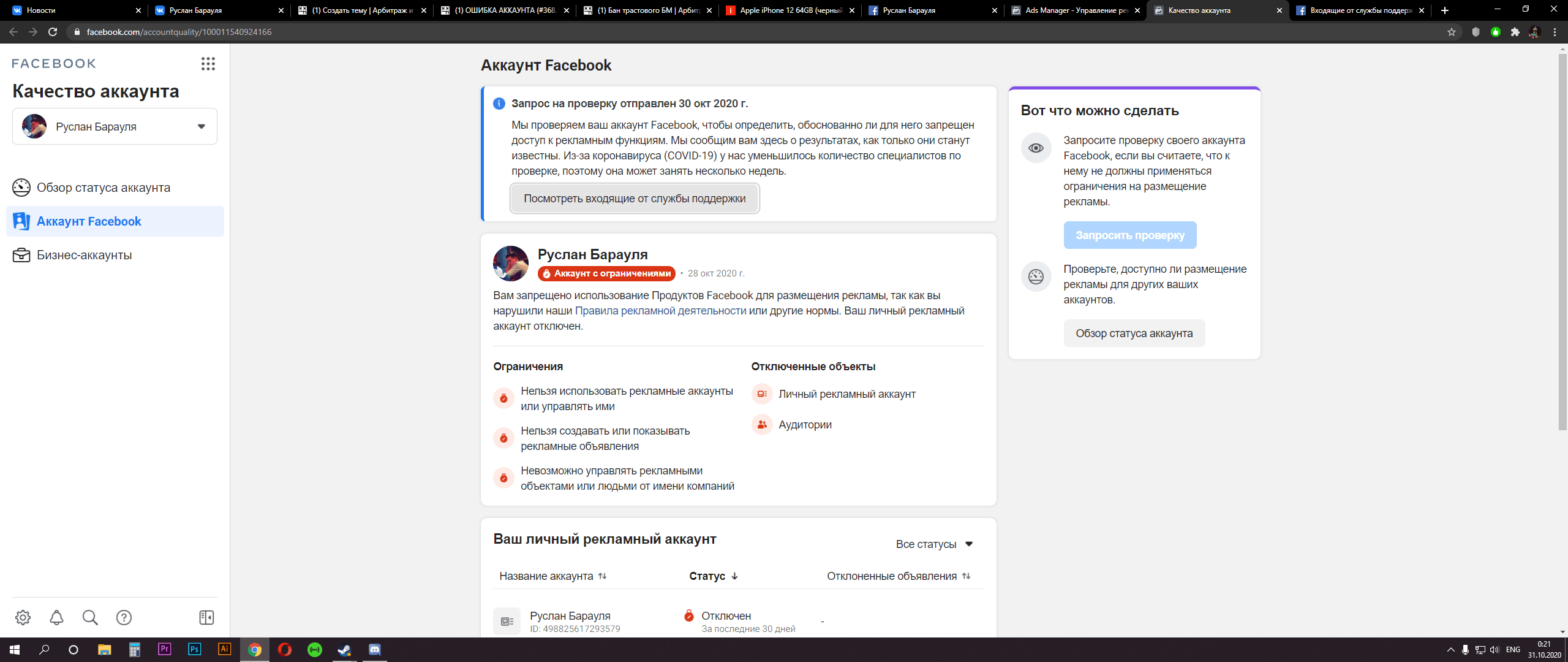Switch the ENG input language in the tray
This screenshot has height=662, width=1568.
coord(1513,650)
